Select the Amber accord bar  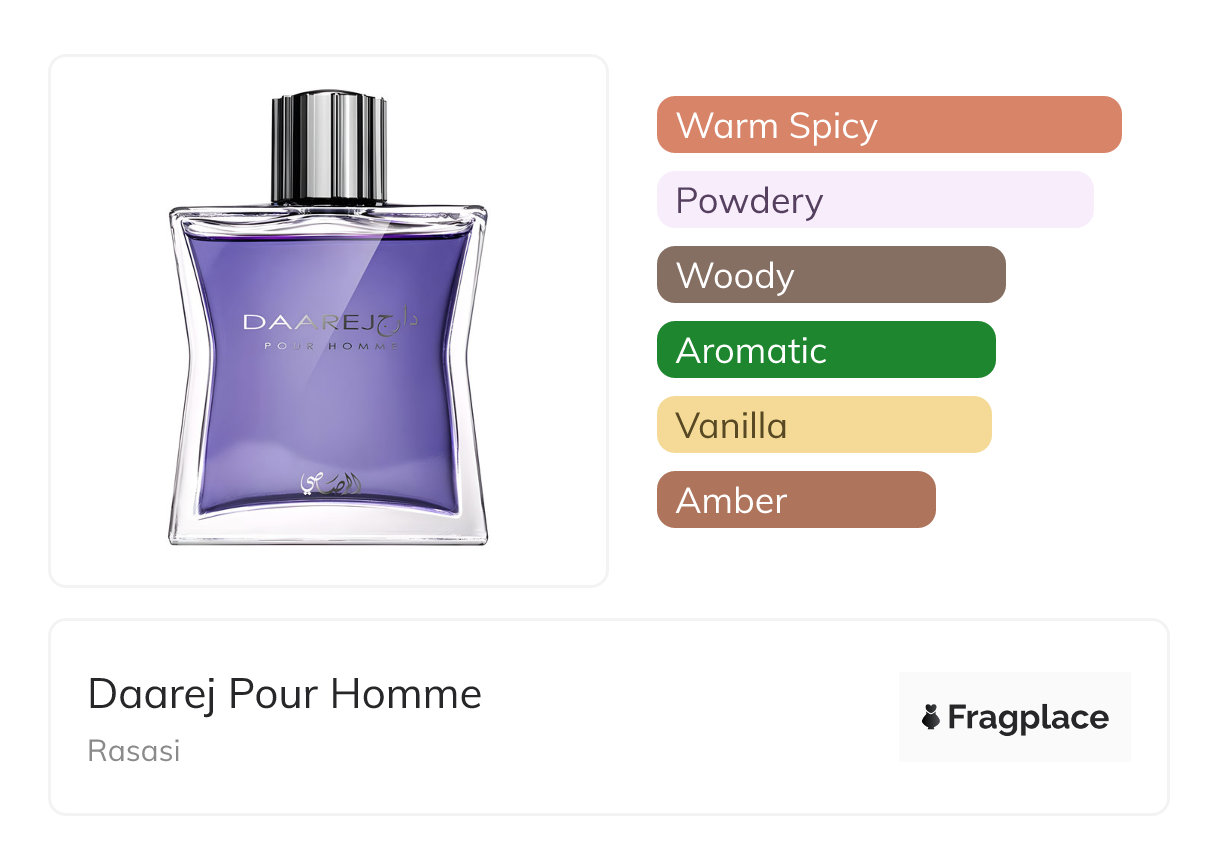796,500
